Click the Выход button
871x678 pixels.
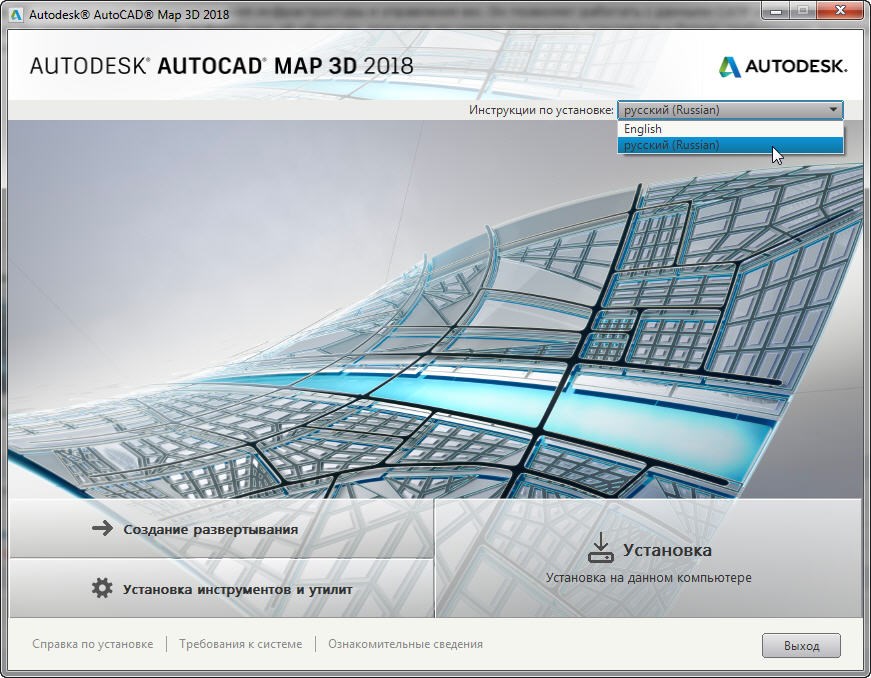(801, 646)
